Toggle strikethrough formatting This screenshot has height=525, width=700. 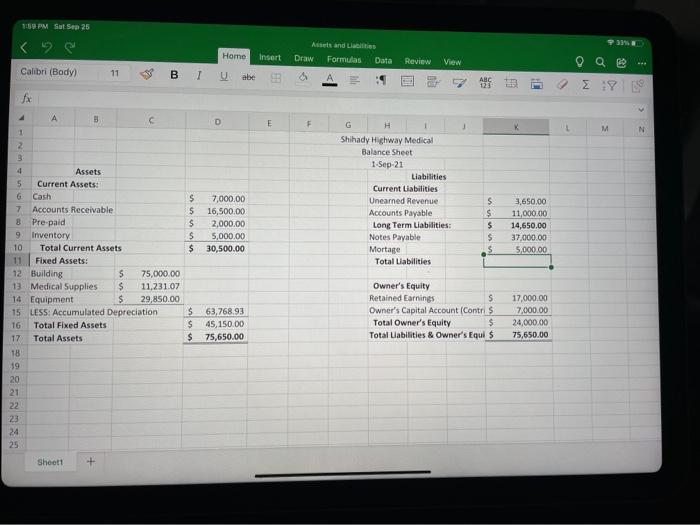248,77
